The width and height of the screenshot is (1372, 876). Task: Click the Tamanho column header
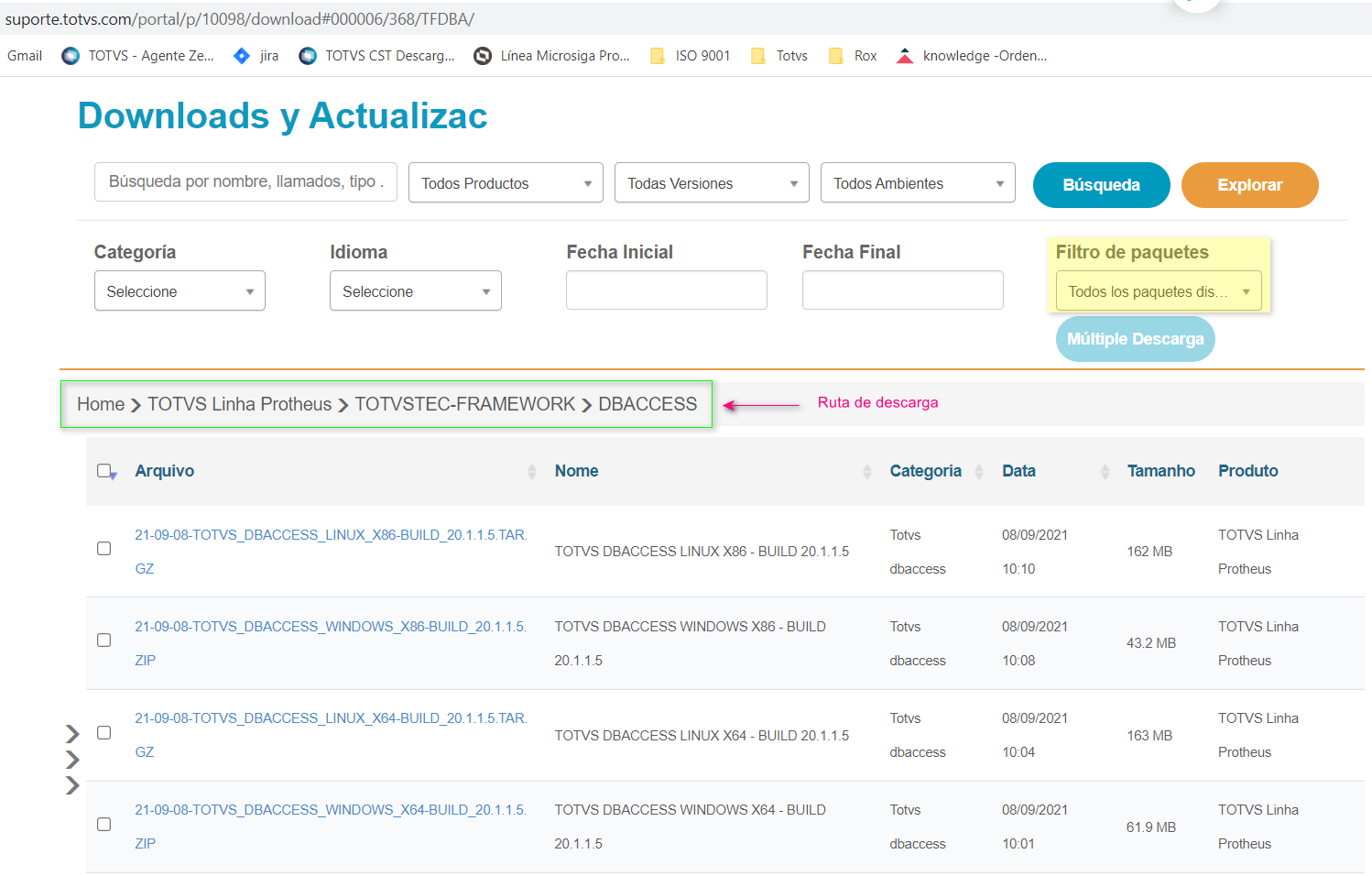tap(1160, 471)
